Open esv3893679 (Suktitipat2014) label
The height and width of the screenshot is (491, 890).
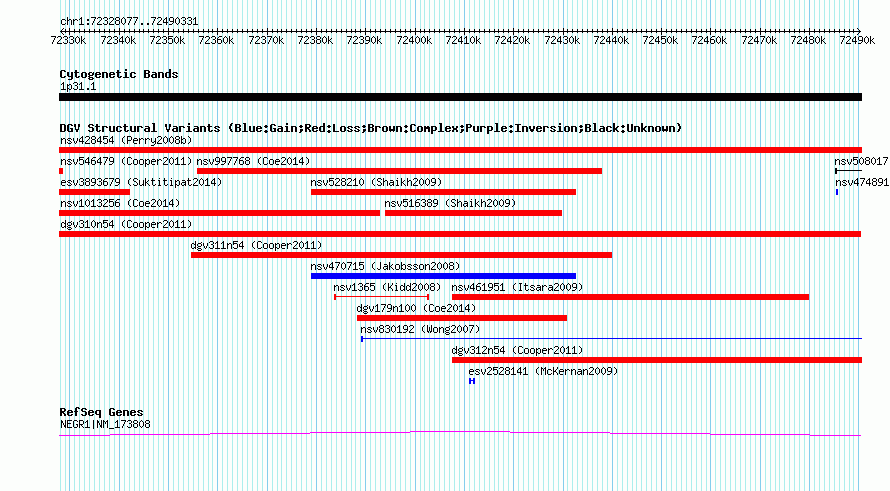point(141,182)
